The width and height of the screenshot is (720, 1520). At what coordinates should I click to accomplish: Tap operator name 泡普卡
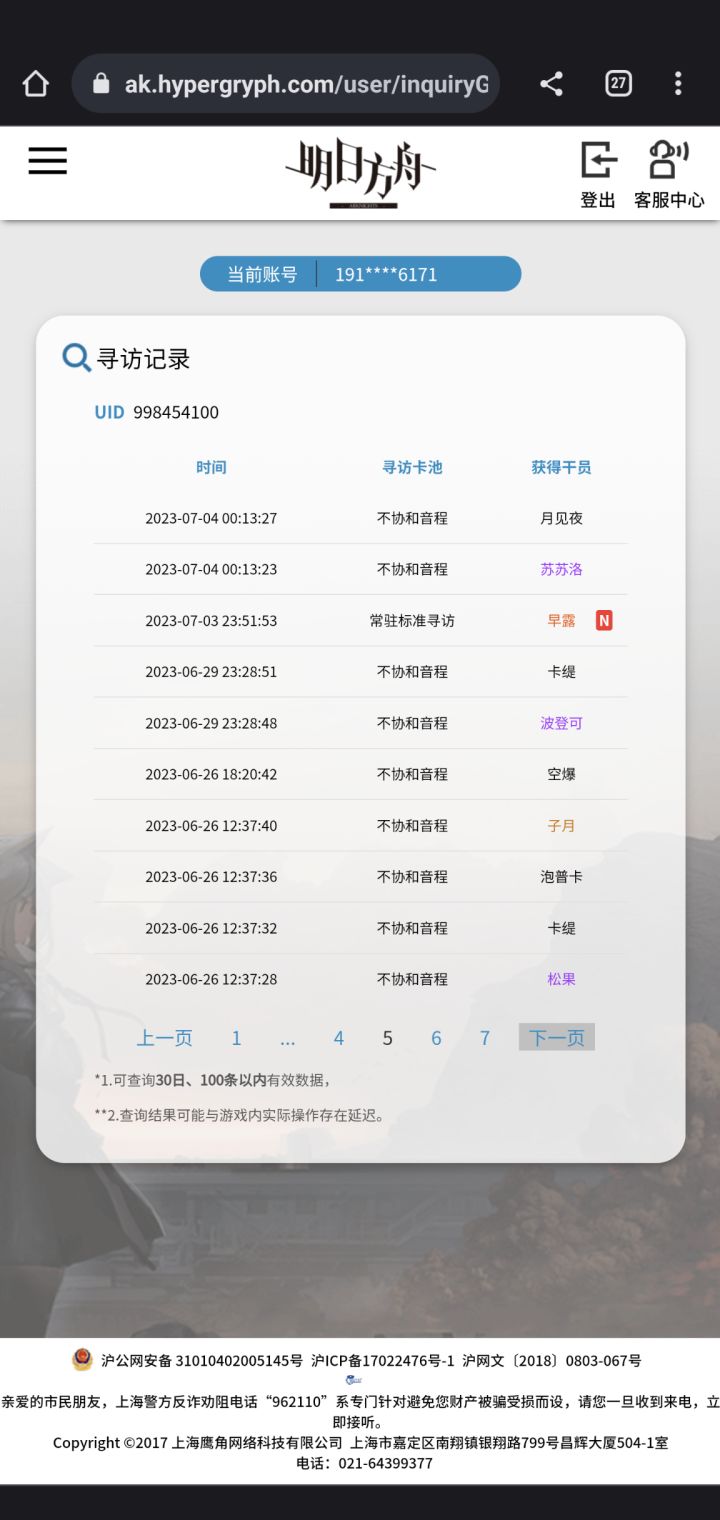tap(561, 876)
